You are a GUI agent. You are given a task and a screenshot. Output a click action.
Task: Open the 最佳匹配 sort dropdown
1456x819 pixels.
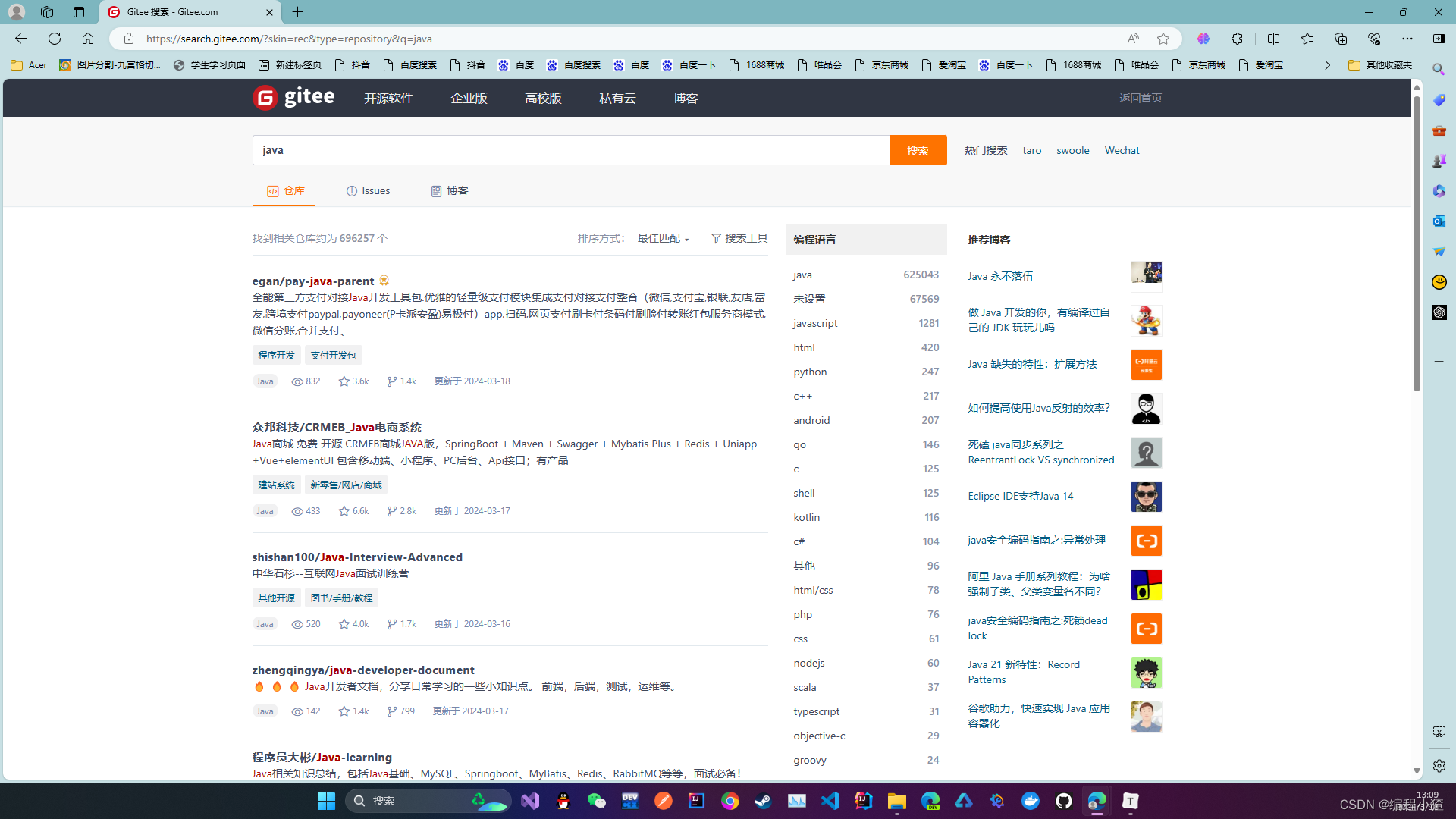(x=663, y=238)
